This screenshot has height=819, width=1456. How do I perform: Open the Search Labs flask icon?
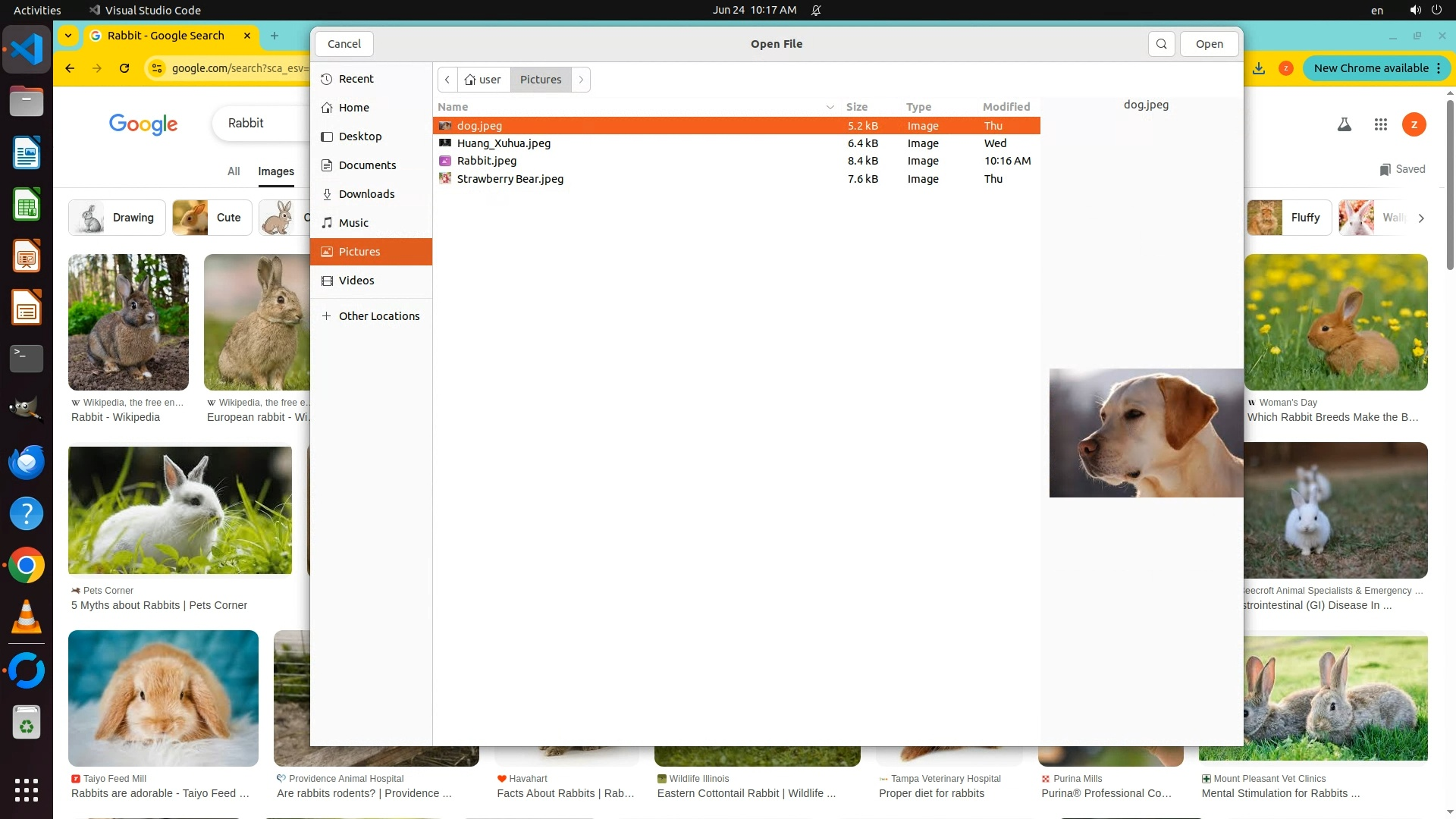click(1344, 124)
